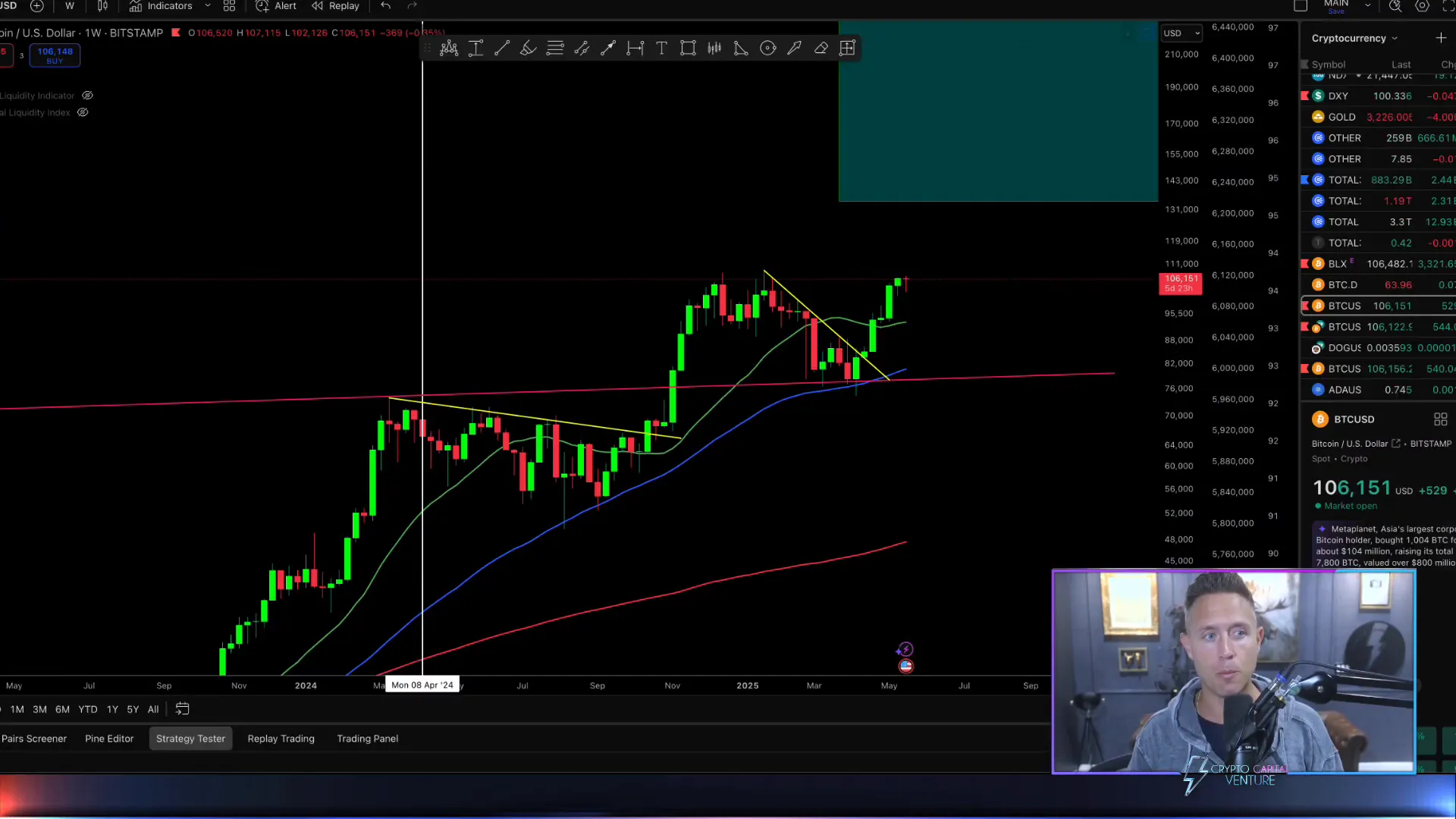
Task: Select the arrow line tool
Action: (x=608, y=49)
